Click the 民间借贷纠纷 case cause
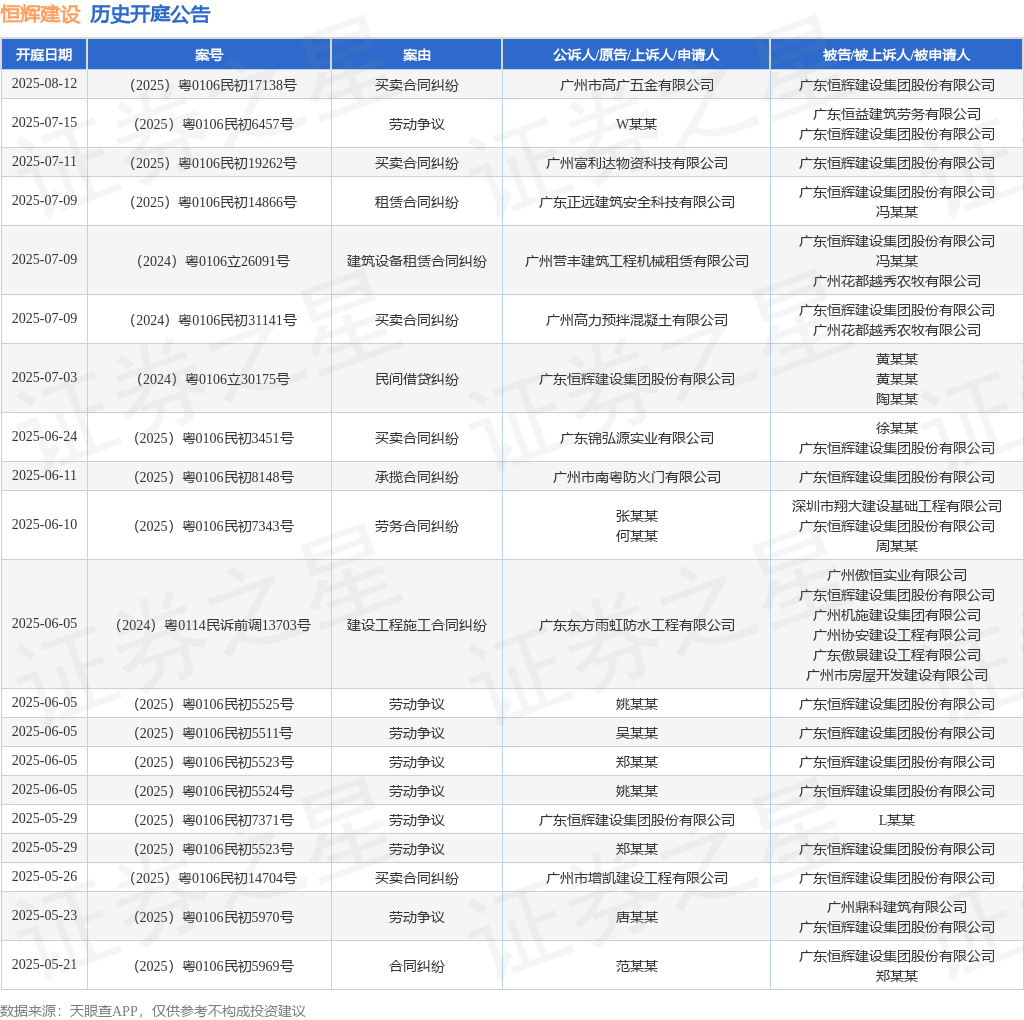1024x1020 pixels. [417, 379]
